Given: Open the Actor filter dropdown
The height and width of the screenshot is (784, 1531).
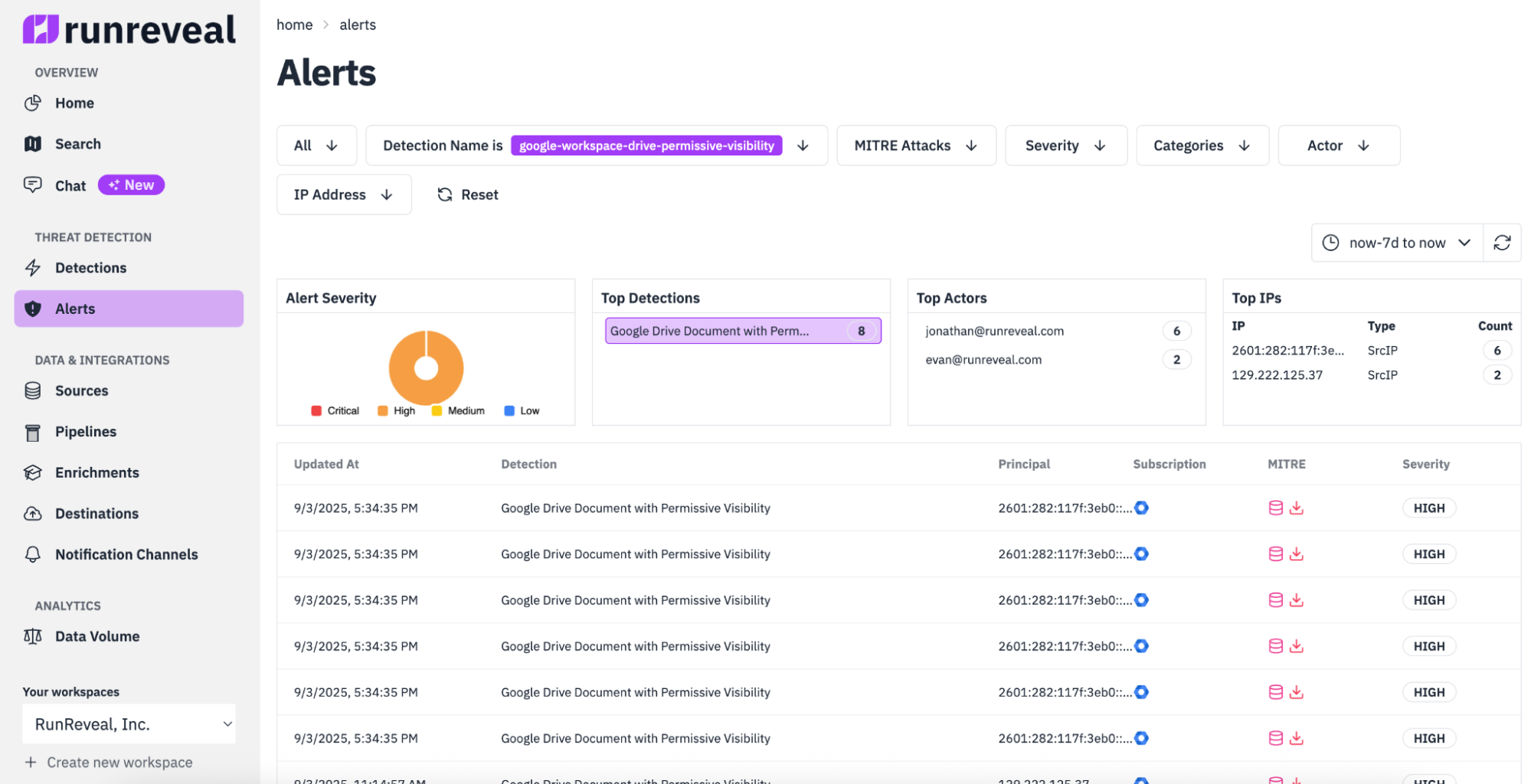Looking at the screenshot, I should click(1339, 145).
